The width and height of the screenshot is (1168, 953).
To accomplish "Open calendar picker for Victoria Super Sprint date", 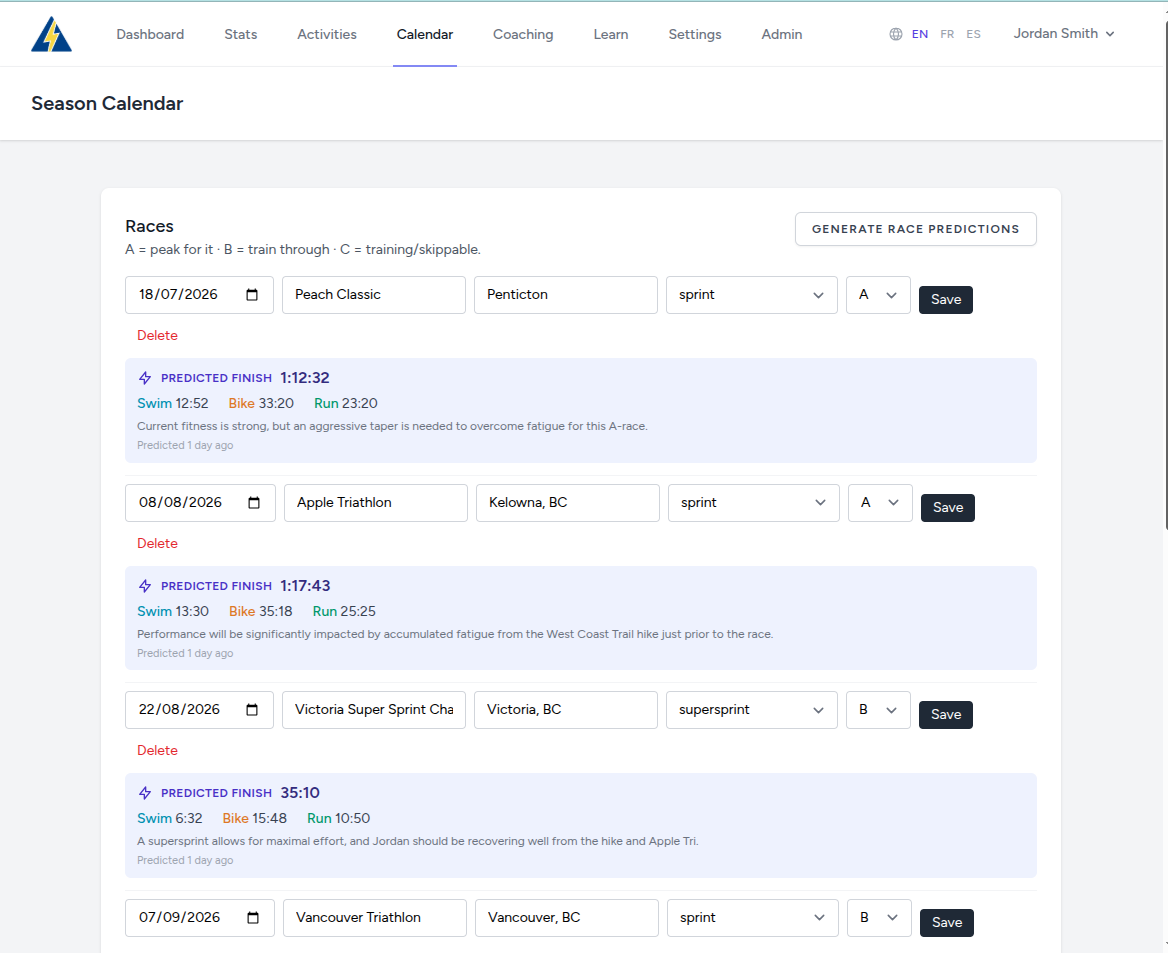I will click(252, 710).
